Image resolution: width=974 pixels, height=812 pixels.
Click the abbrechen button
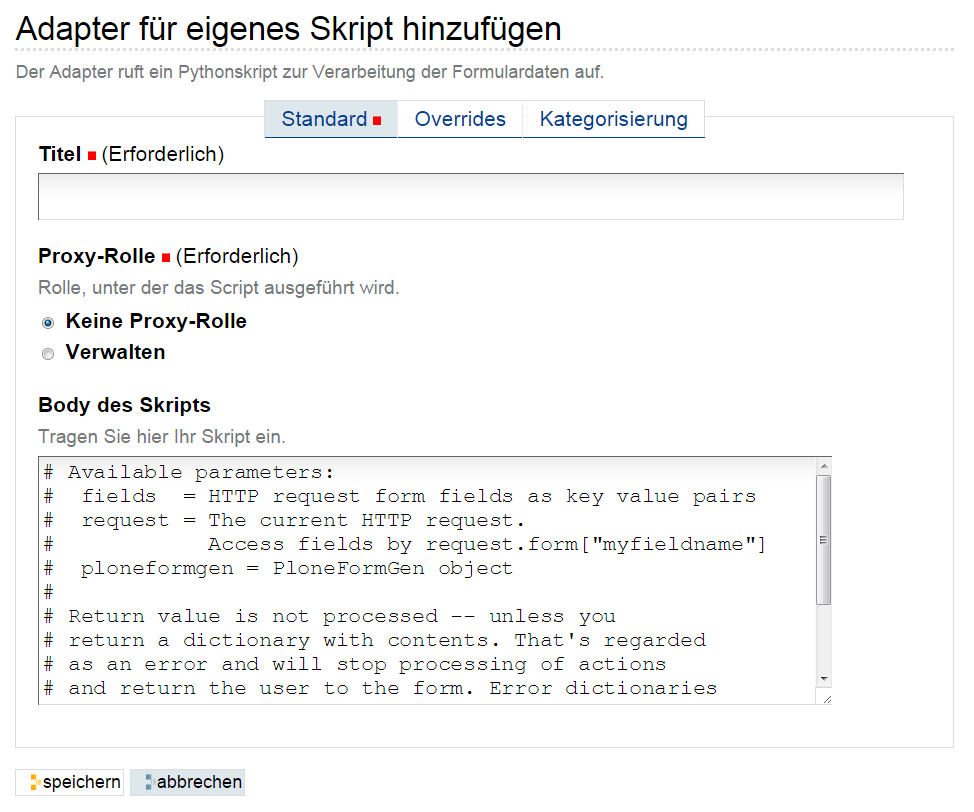coord(188,782)
